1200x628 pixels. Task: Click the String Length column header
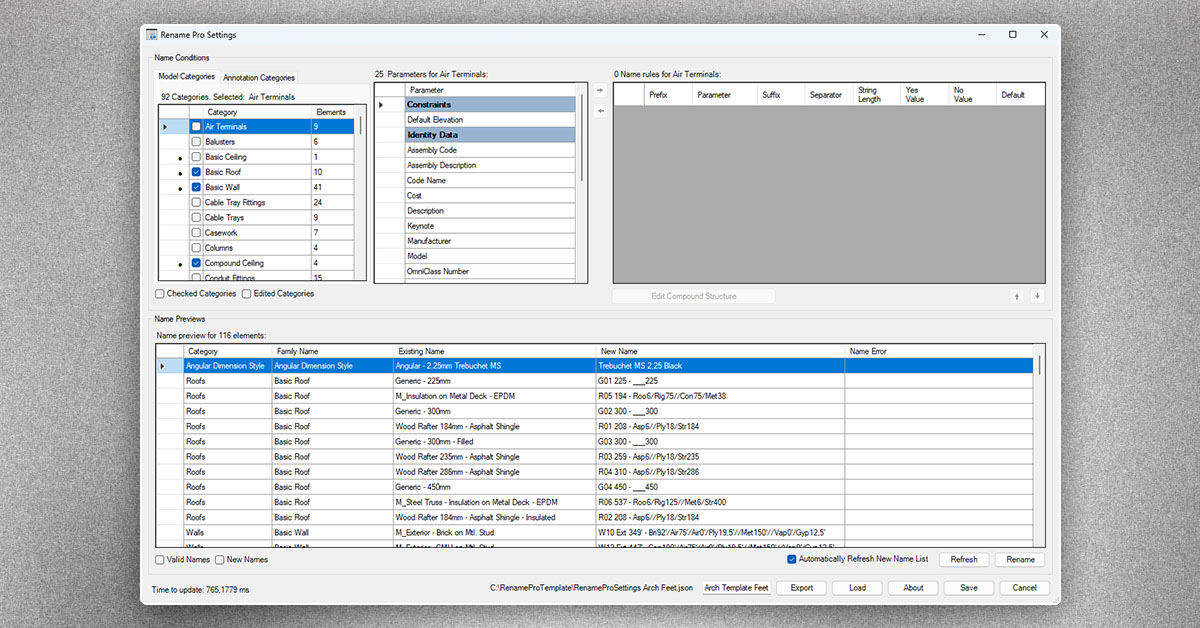pos(876,95)
